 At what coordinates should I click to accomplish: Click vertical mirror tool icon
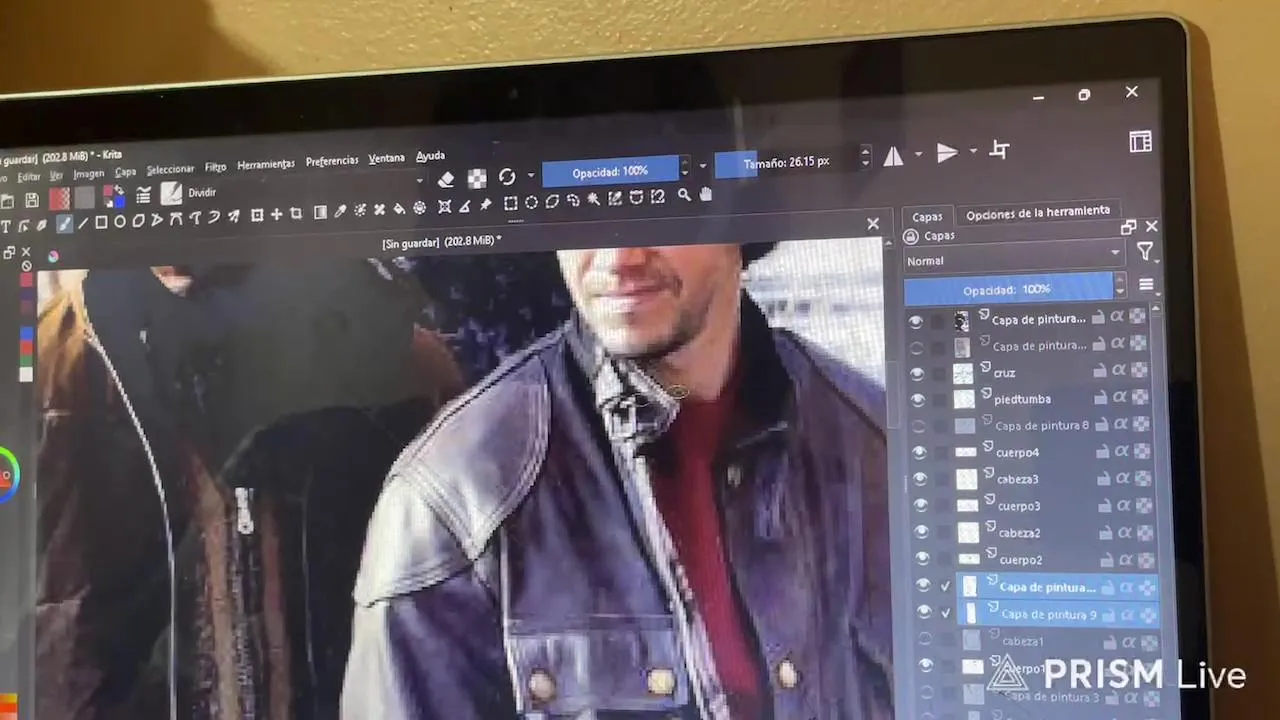point(947,153)
